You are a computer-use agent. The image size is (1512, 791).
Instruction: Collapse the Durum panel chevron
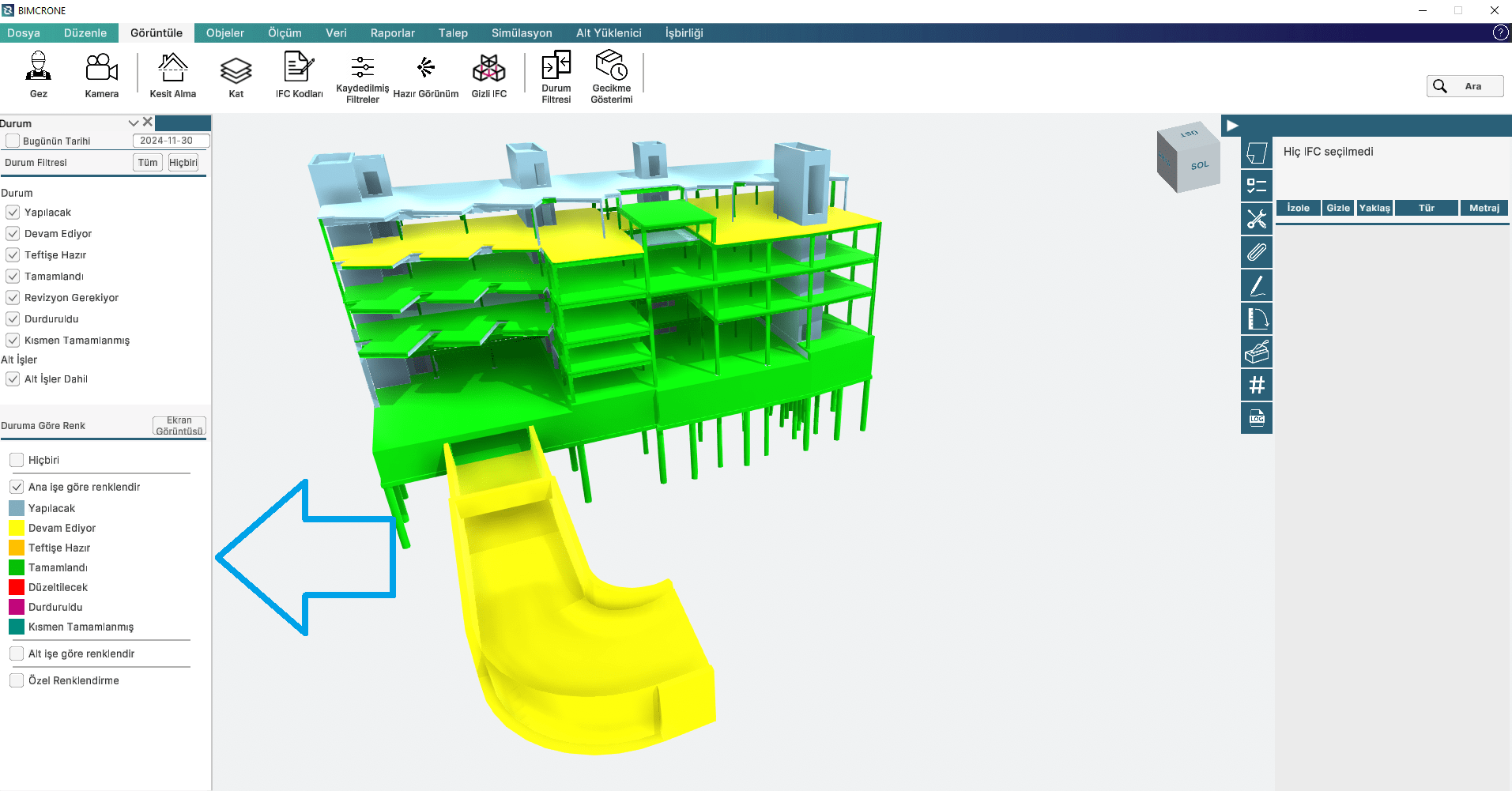tap(134, 123)
